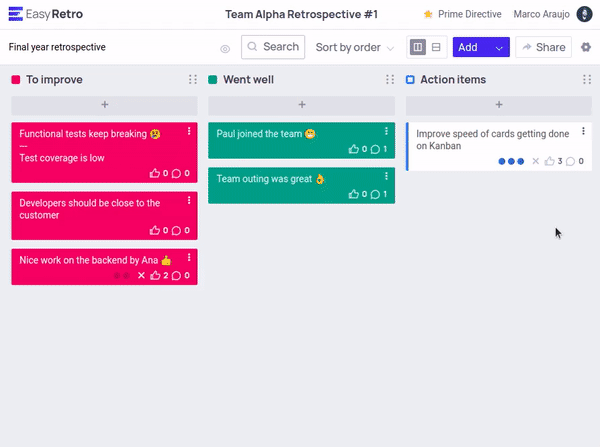Click the Add button
The height and width of the screenshot is (447, 600).
[470, 47]
